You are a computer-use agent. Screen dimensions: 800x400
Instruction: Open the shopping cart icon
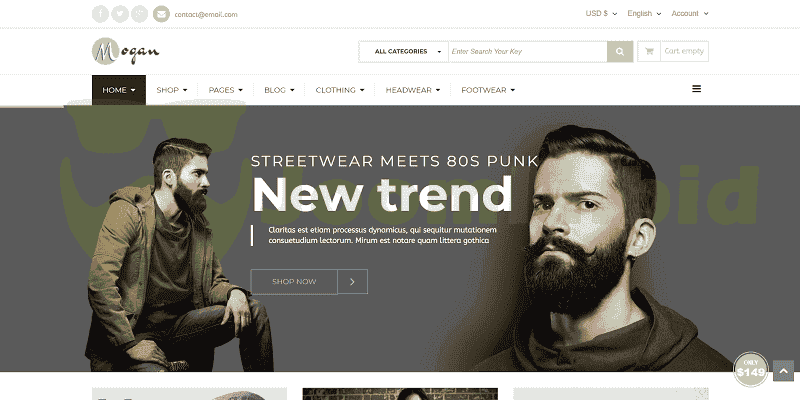point(649,51)
